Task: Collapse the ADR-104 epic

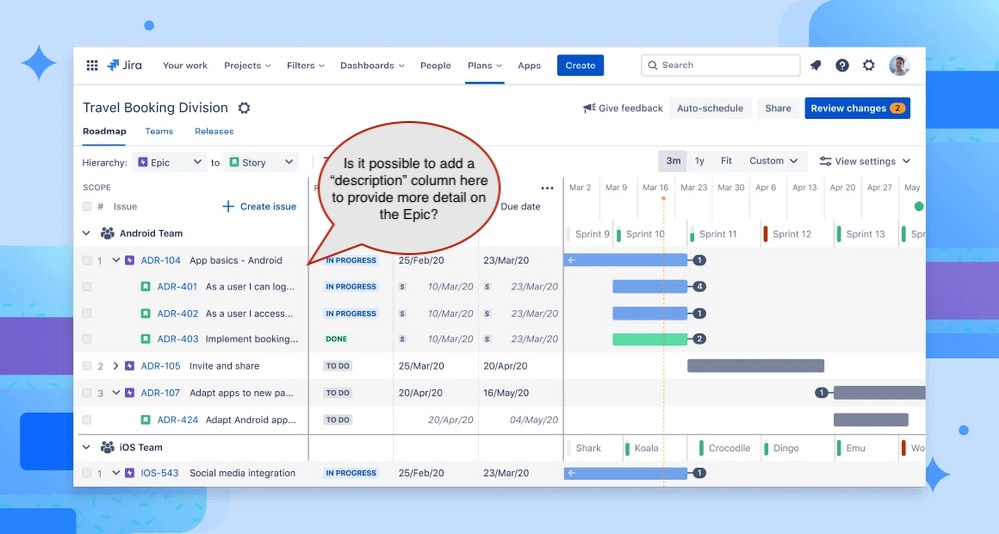Action: pos(116,260)
